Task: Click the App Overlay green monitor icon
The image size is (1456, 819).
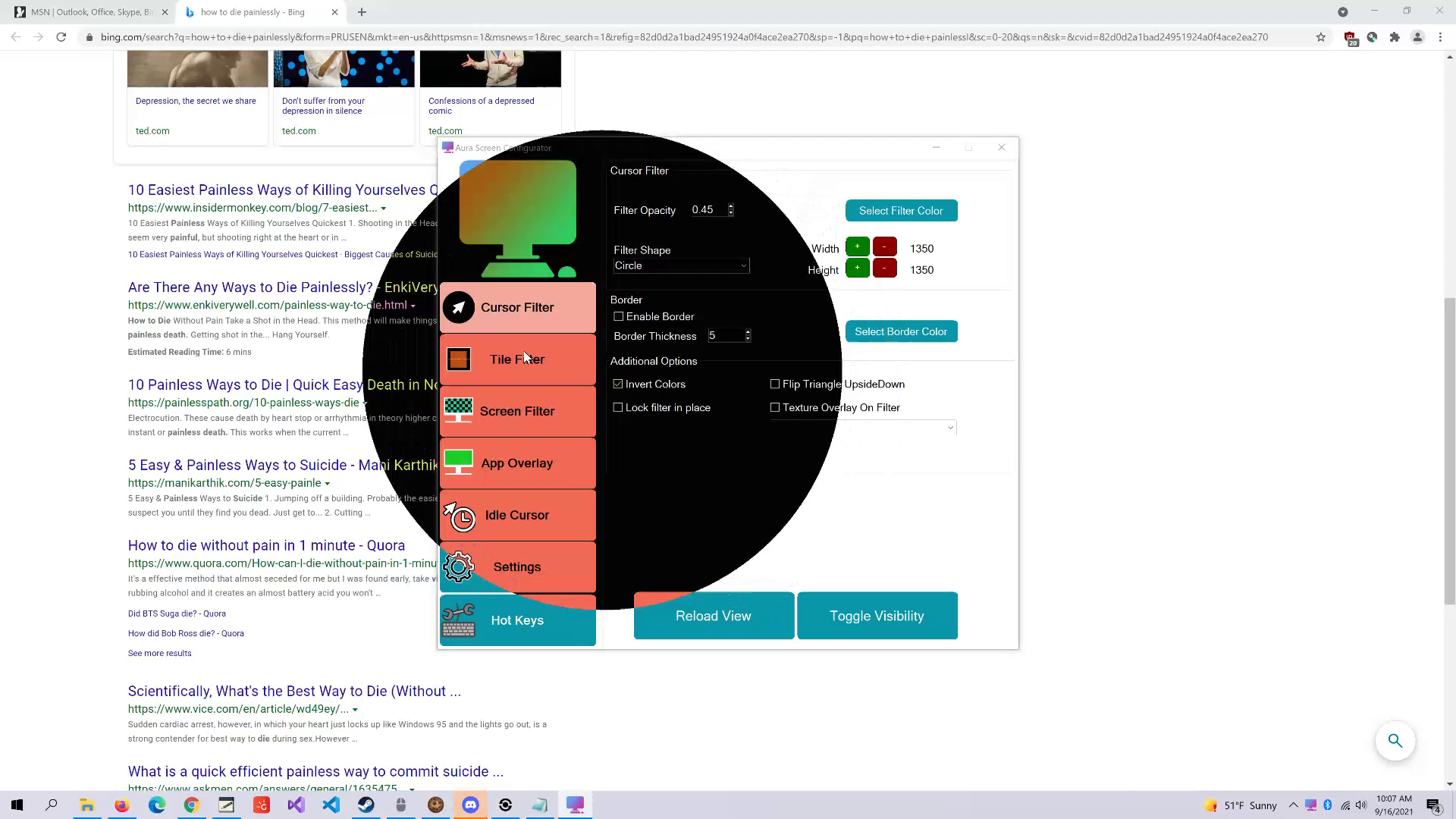Action: [x=459, y=463]
